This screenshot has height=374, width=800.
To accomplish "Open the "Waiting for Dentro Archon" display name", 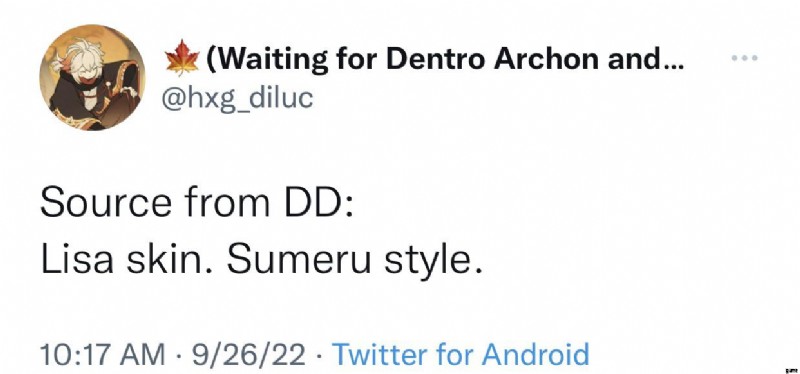I will (445, 59).
